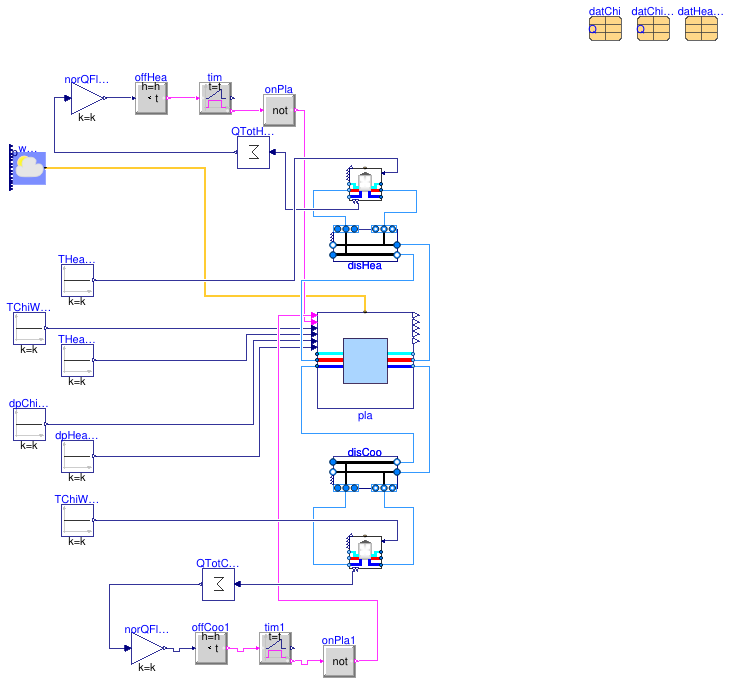Click the QTotH... text label

click(252, 131)
